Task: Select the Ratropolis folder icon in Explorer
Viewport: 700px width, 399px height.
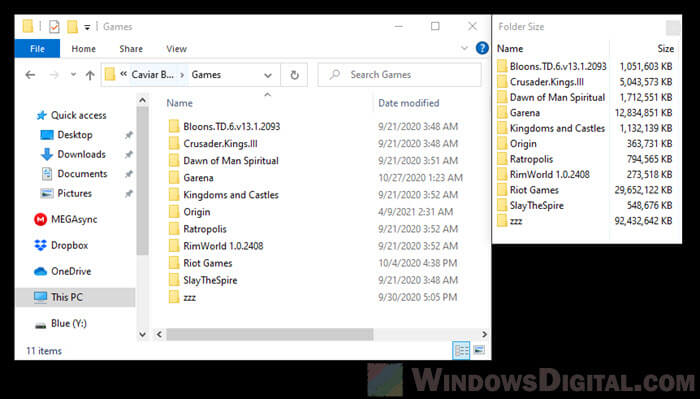Action: point(174,229)
